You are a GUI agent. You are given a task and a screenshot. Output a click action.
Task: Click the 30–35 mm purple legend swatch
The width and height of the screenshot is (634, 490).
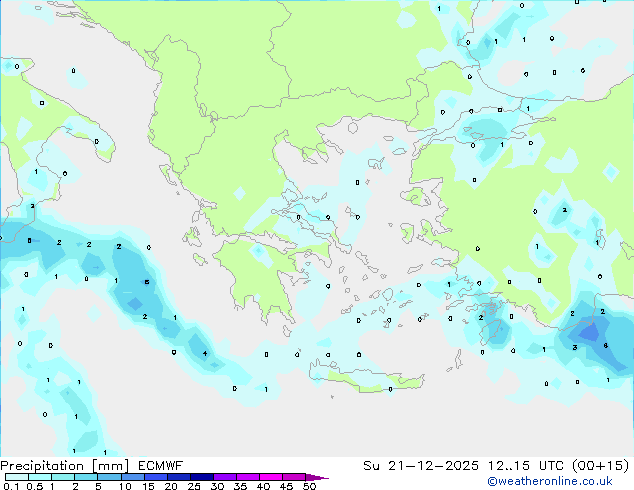[x=225, y=477]
